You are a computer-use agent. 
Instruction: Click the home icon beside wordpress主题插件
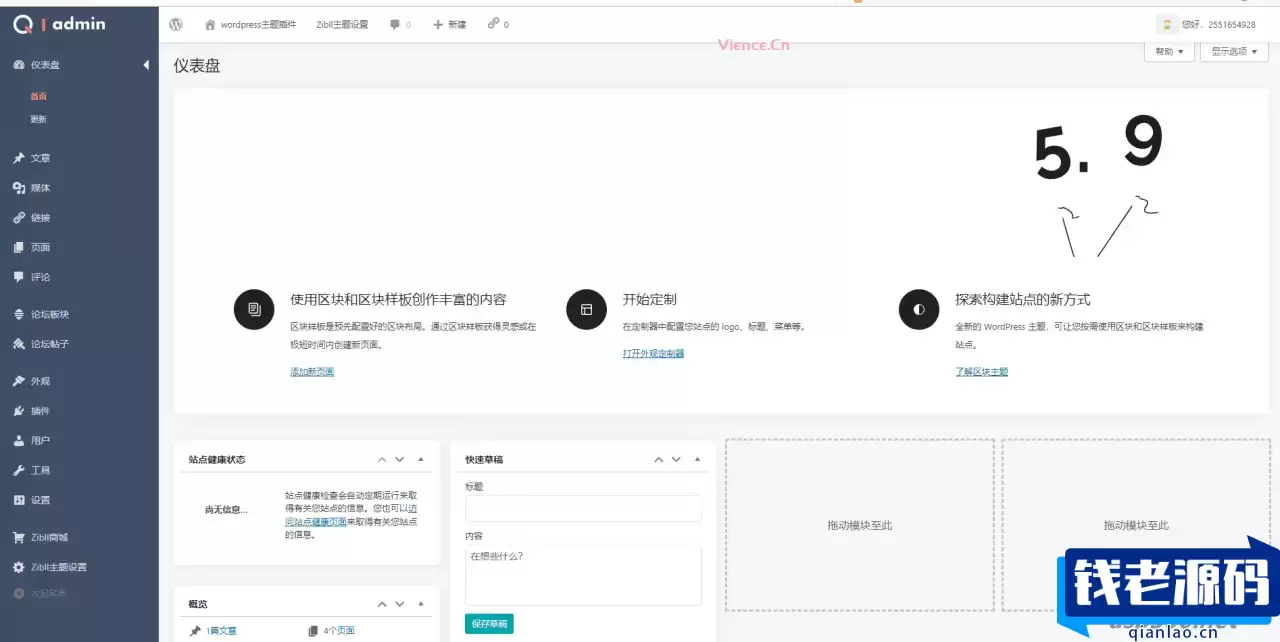pos(210,24)
